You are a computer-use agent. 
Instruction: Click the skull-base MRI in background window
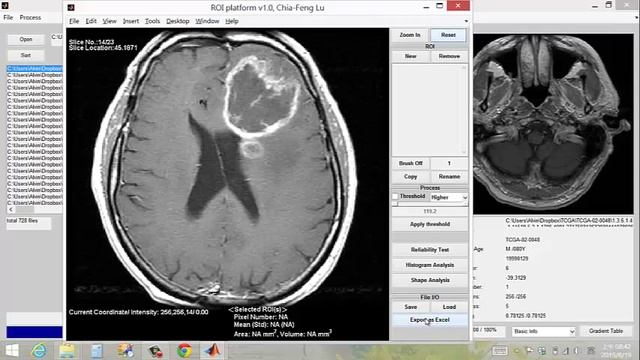click(x=553, y=124)
